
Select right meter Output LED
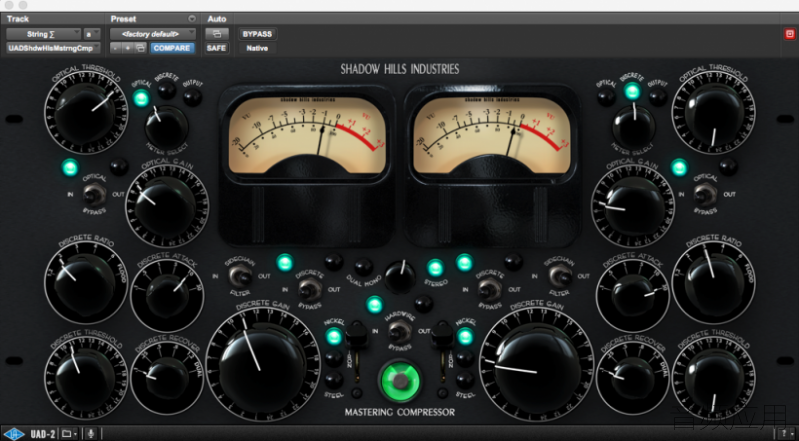coord(658,97)
